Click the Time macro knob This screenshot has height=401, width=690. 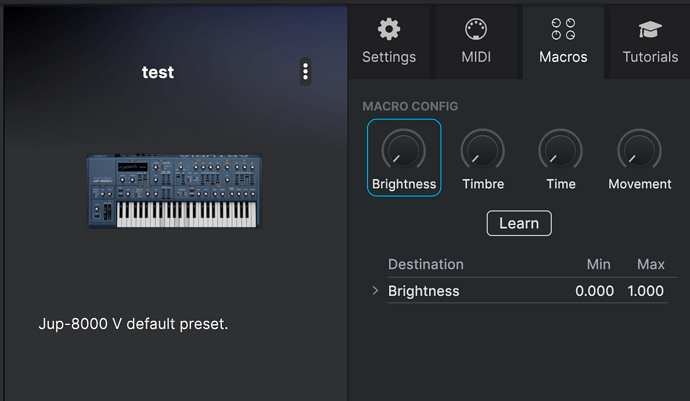(x=561, y=150)
